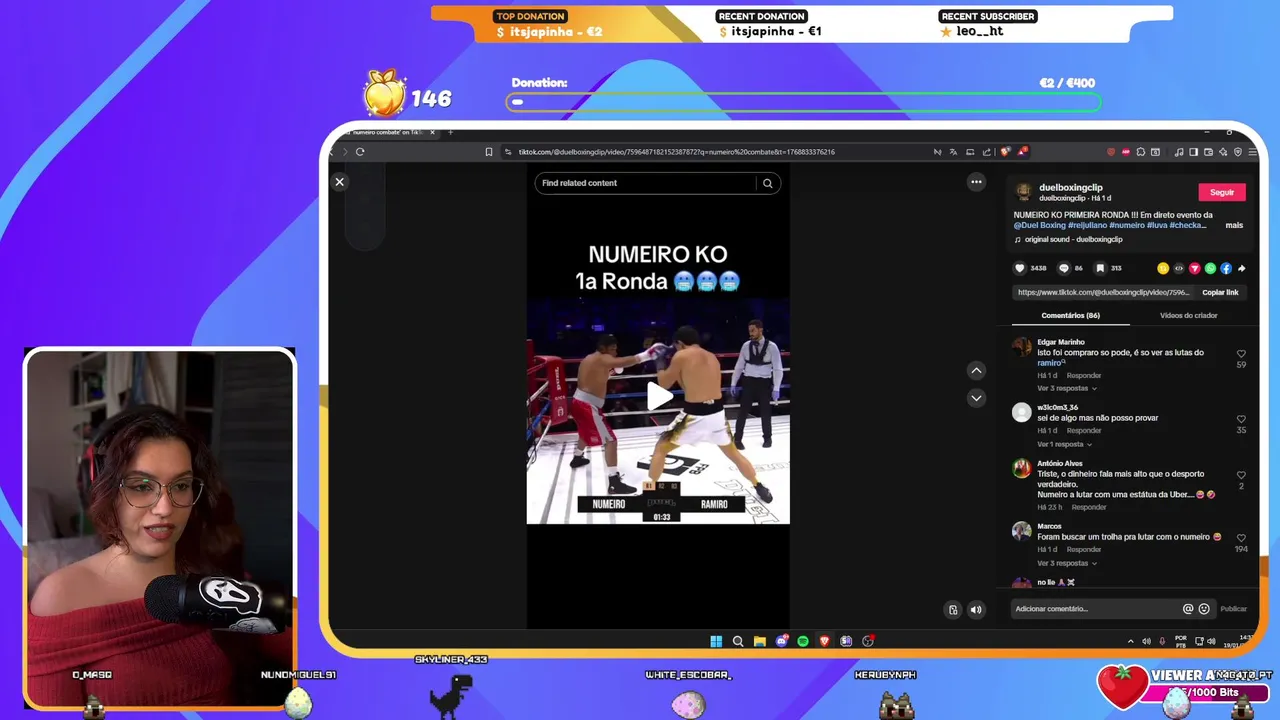Expand Ver 1 resposta under w3lc0m3_36
1280x720 pixels.
tap(1064, 444)
